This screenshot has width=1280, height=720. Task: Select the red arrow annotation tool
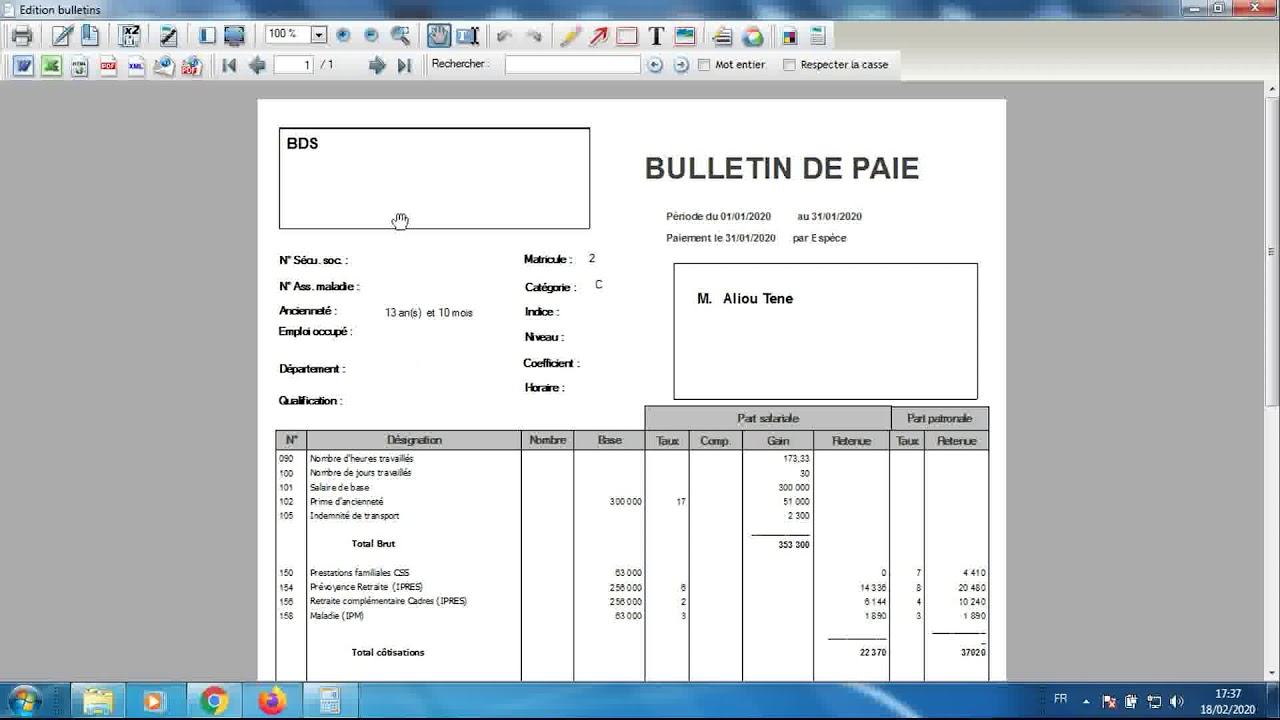[599, 36]
